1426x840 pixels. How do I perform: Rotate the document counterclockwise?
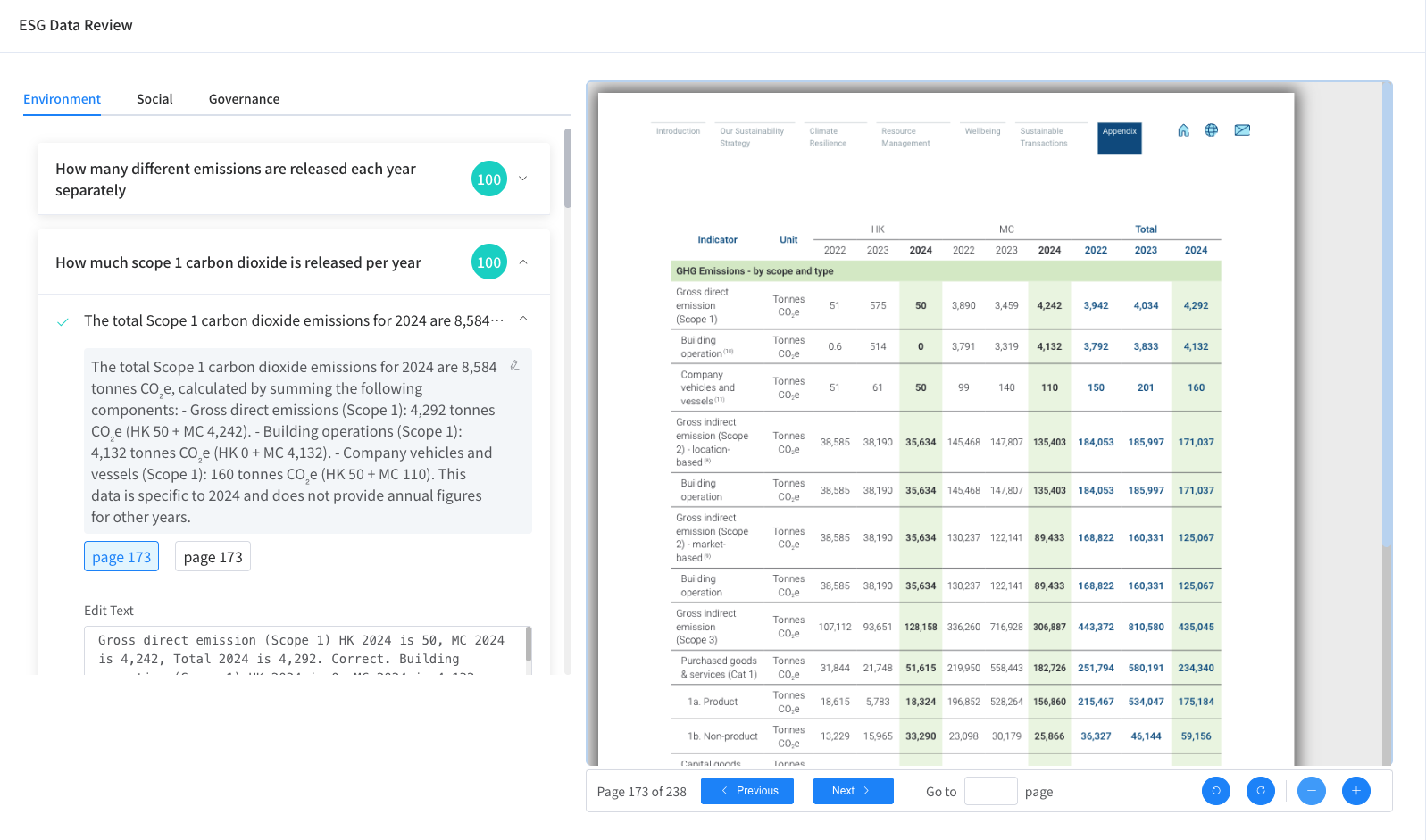click(1215, 791)
